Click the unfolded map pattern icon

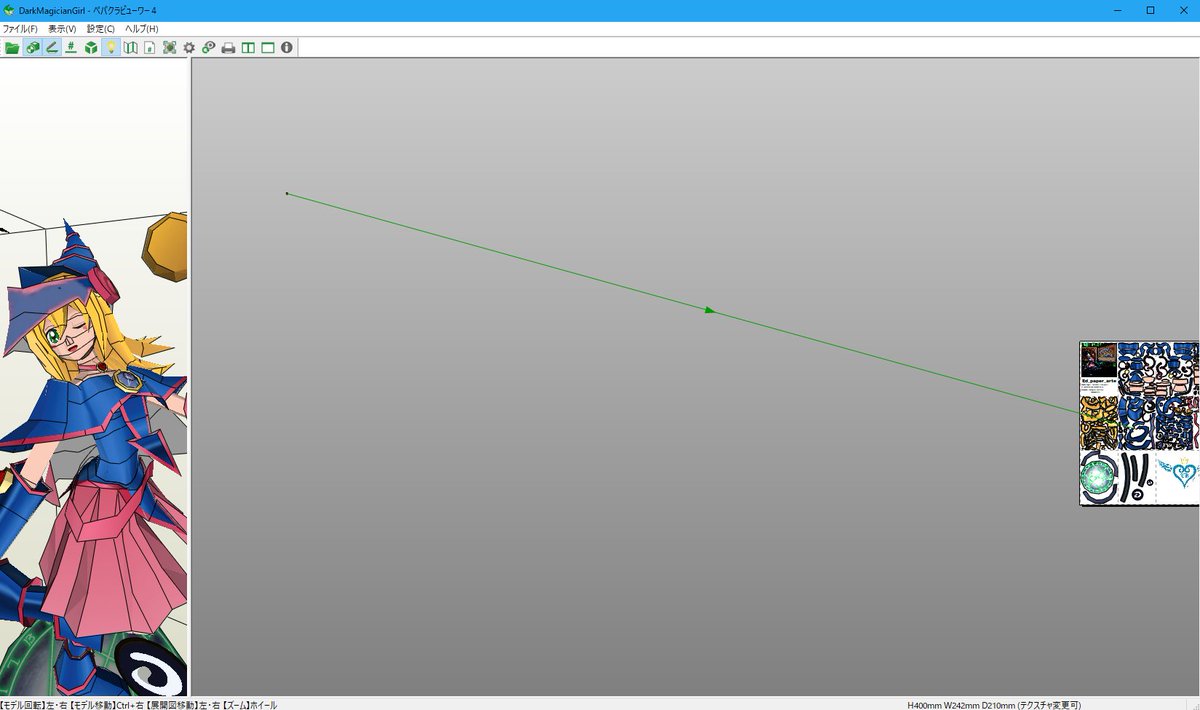click(130, 47)
